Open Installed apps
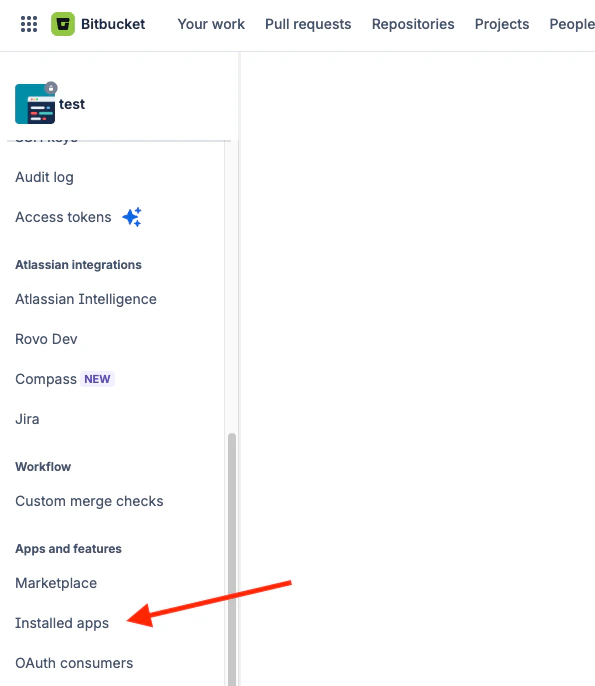The height and width of the screenshot is (686, 595). (x=62, y=623)
